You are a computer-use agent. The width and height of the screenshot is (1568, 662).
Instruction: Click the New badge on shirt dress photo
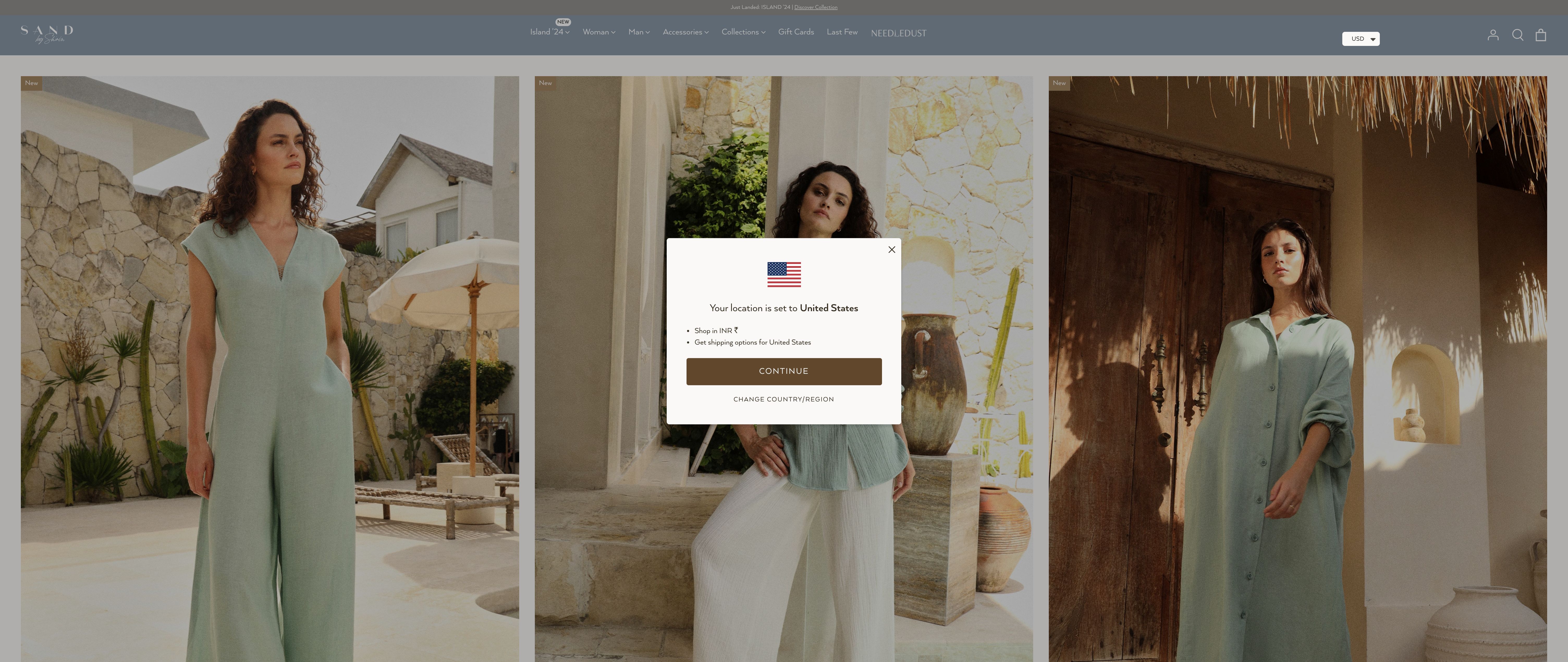point(1059,83)
